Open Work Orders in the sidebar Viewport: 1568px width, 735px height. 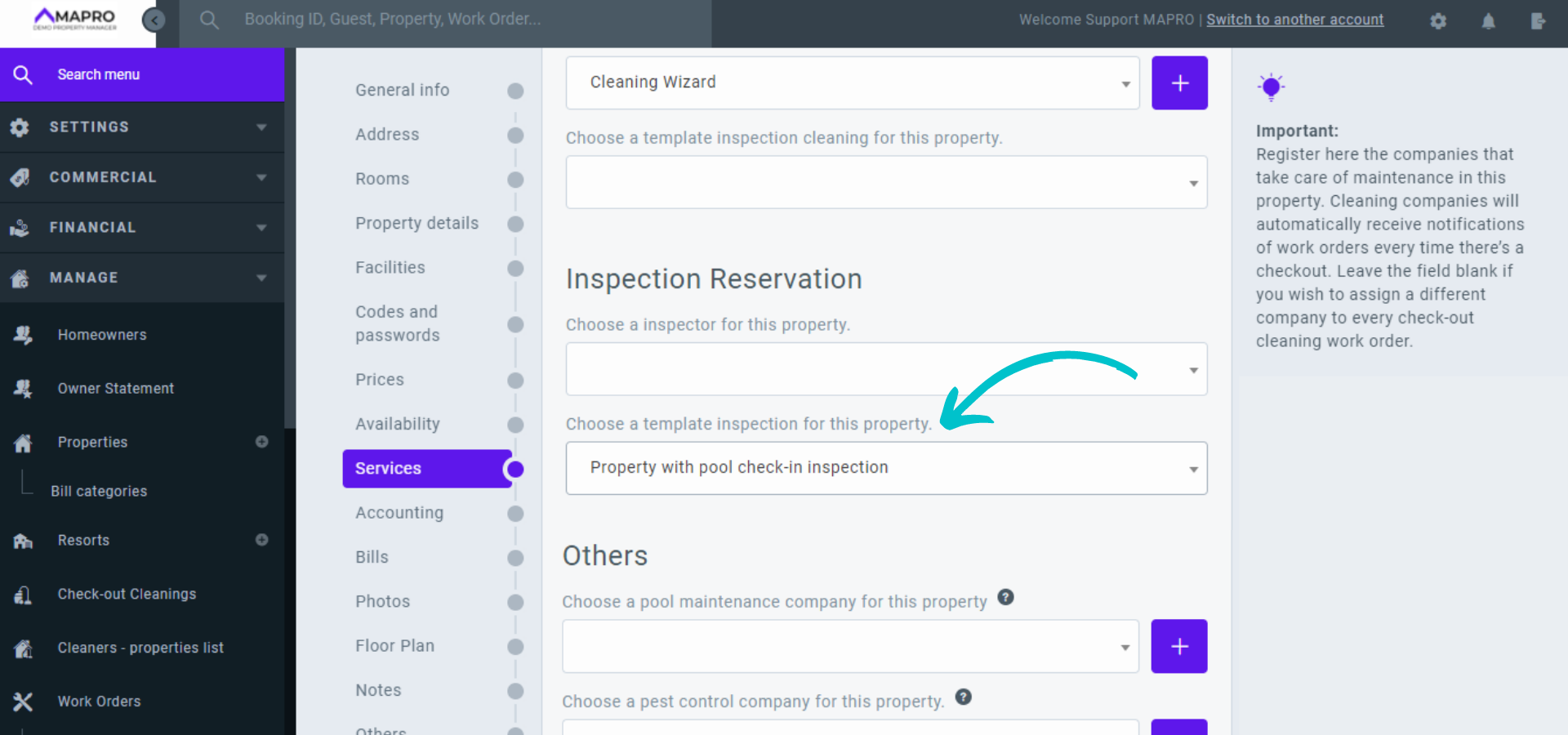99,702
